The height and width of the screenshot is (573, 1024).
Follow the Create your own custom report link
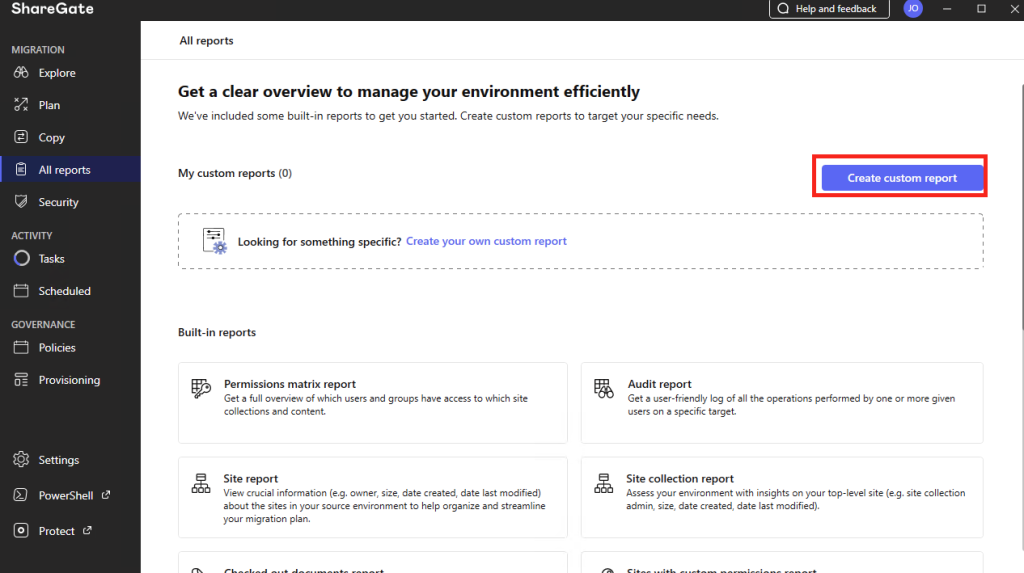pyautogui.click(x=486, y=241)
